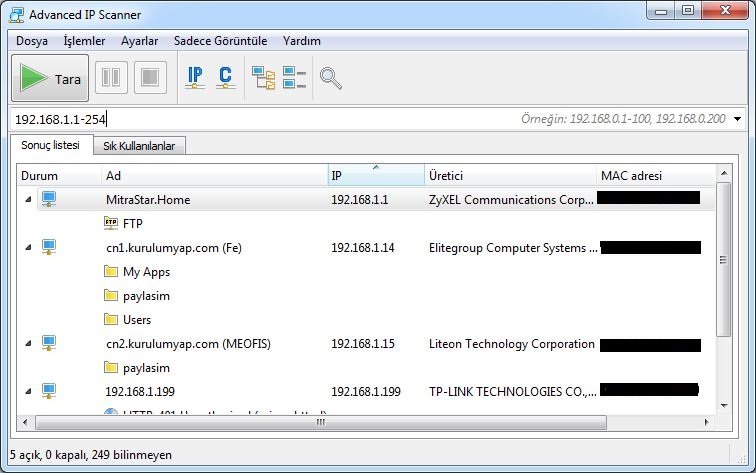Collapse the cn1.kurulumyap.com (Fe) node
The image size is (756, 473).
[x=28, y=247]
